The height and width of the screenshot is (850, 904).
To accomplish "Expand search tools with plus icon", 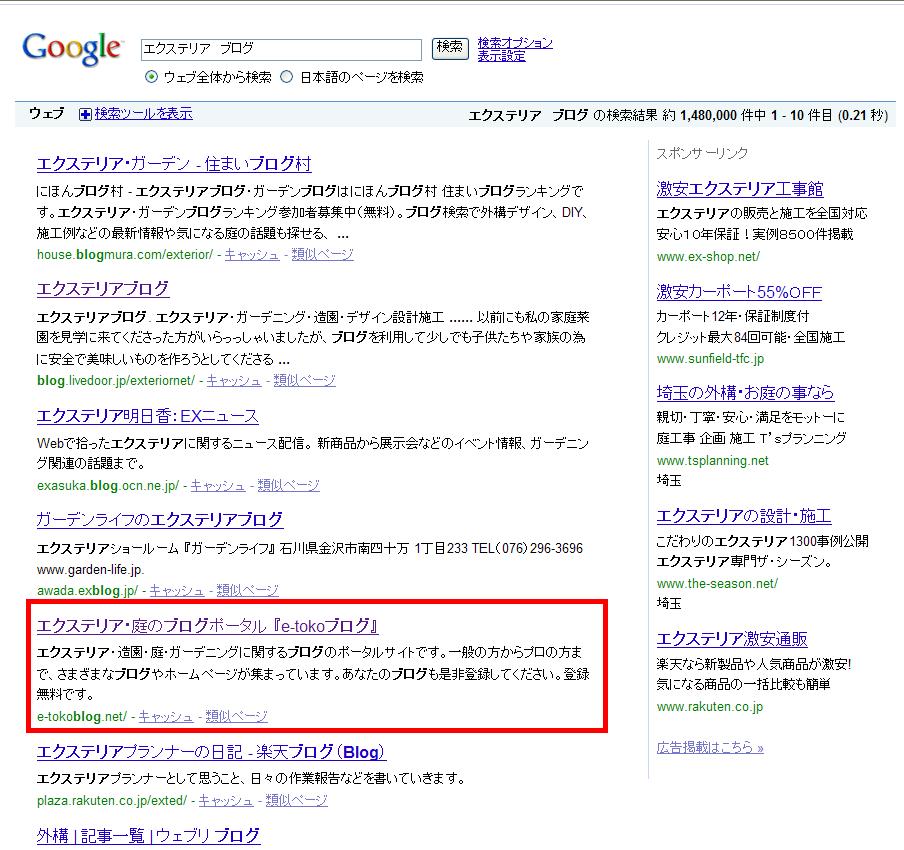I will tap(85, 114).
